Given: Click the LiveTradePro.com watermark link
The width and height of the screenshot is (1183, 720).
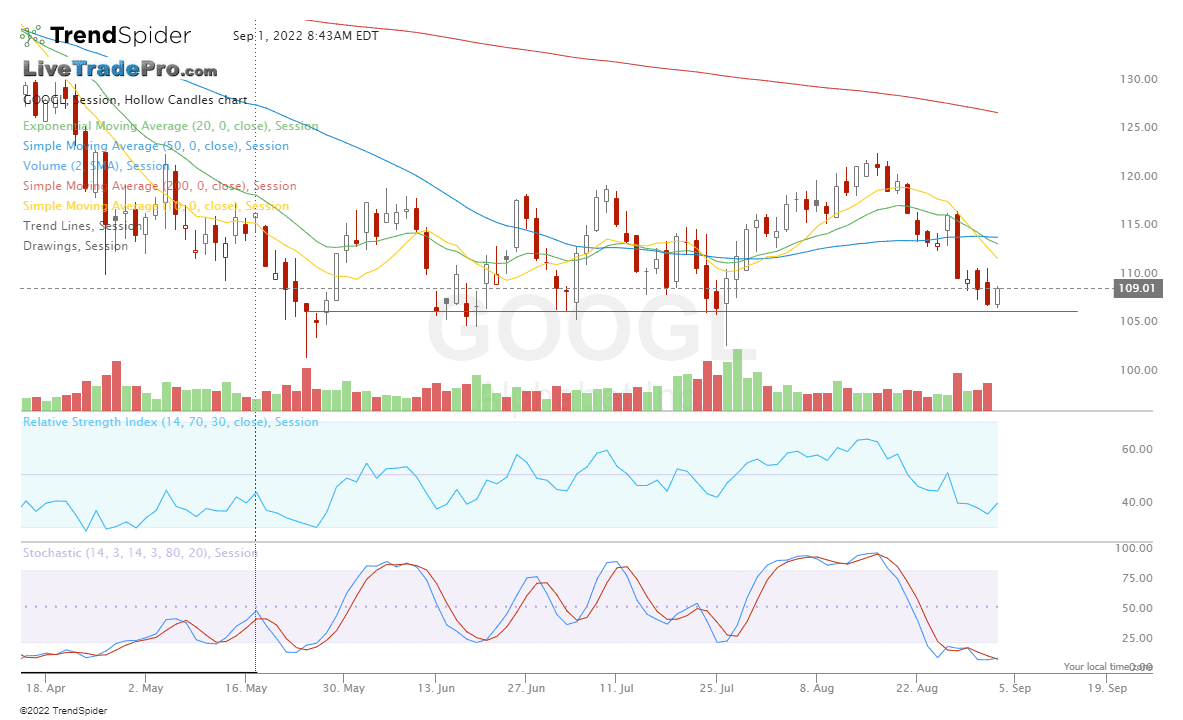Looking at the screenshot, I should pos(120,70).
